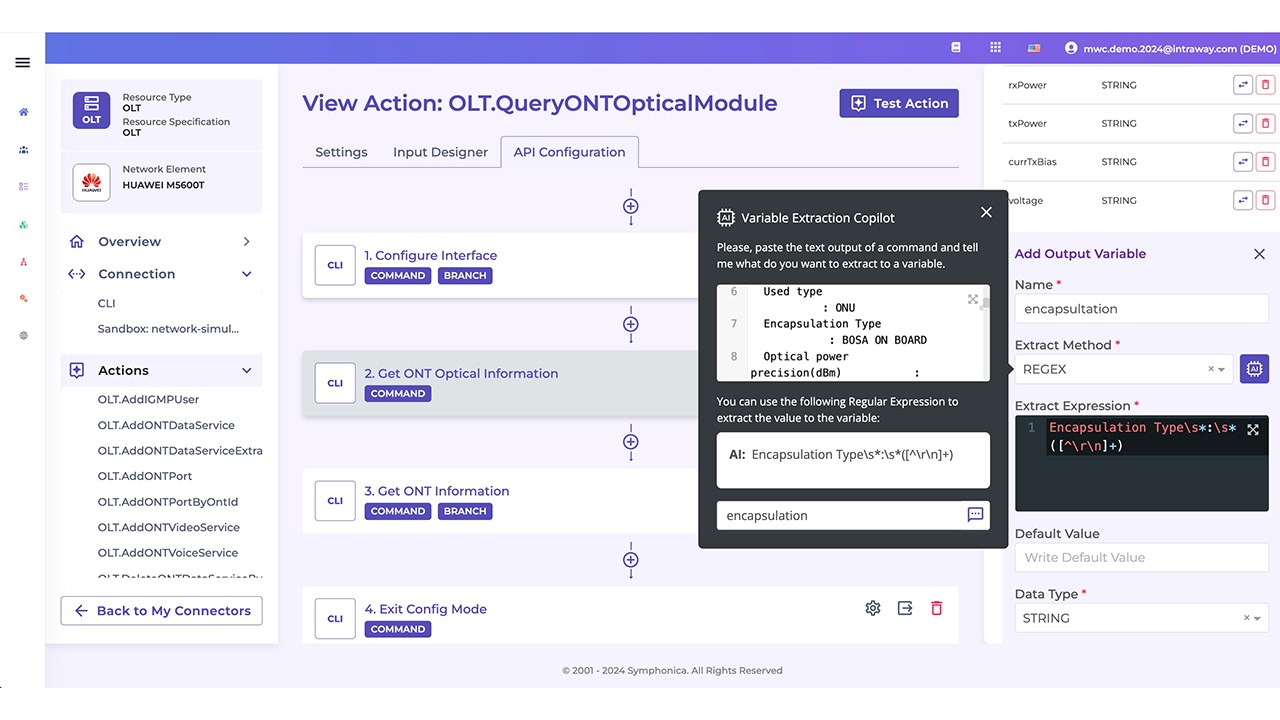Delete the txPower variable
The width and height of the screenshot is (1280, 720).
pos(1266,124)
